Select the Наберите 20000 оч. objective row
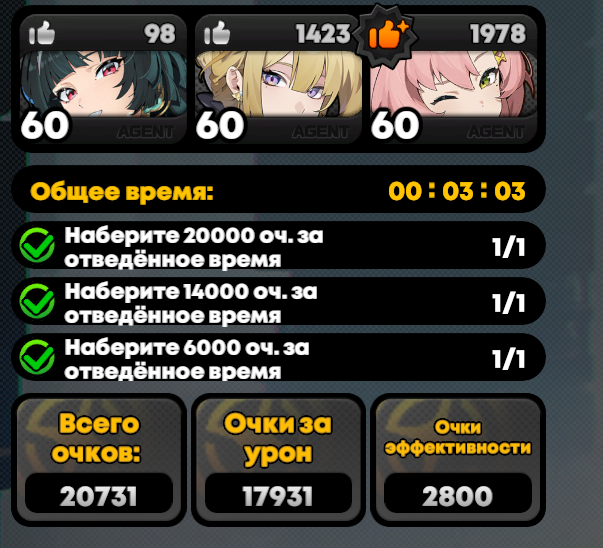The image size is (603, 548). pos(278,245)
